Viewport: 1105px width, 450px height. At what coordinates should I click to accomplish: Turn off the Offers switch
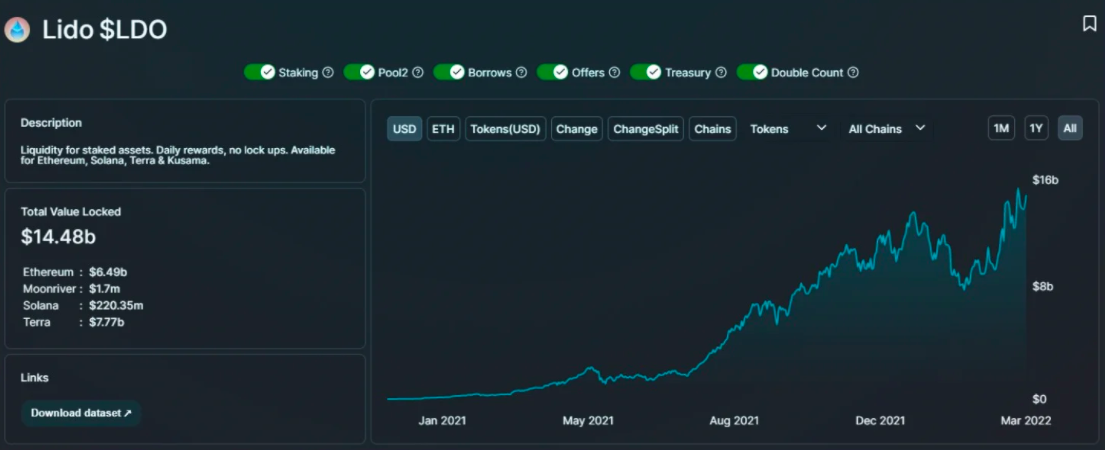(x=552, y=72)
